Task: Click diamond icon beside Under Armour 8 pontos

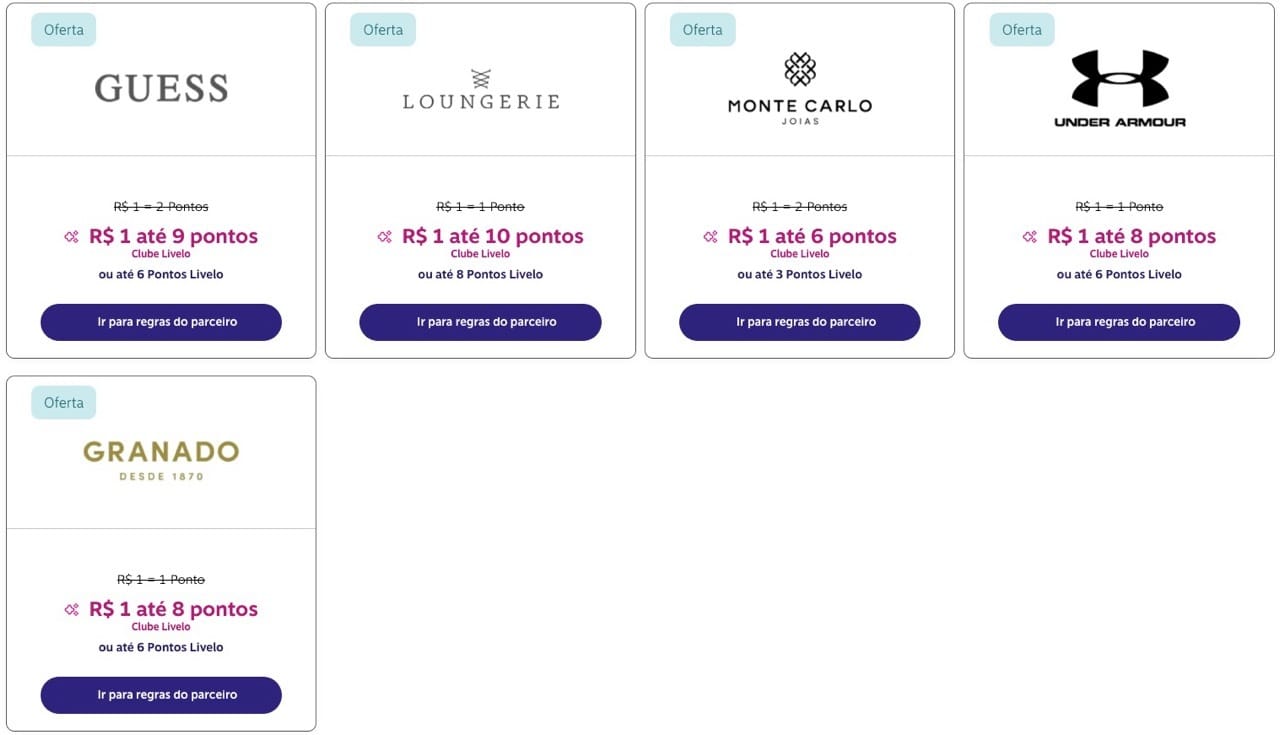Action: coord(1030,237)
